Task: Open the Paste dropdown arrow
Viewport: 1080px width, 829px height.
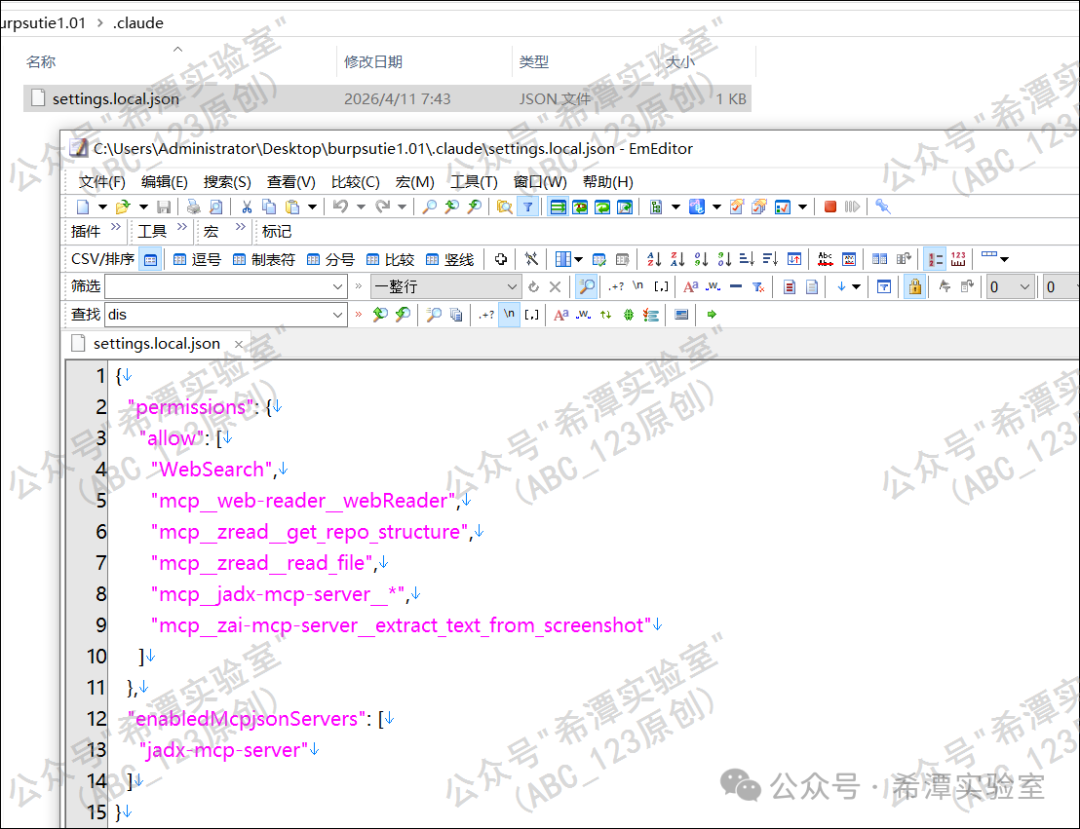Action: click(x=314, y=206)
